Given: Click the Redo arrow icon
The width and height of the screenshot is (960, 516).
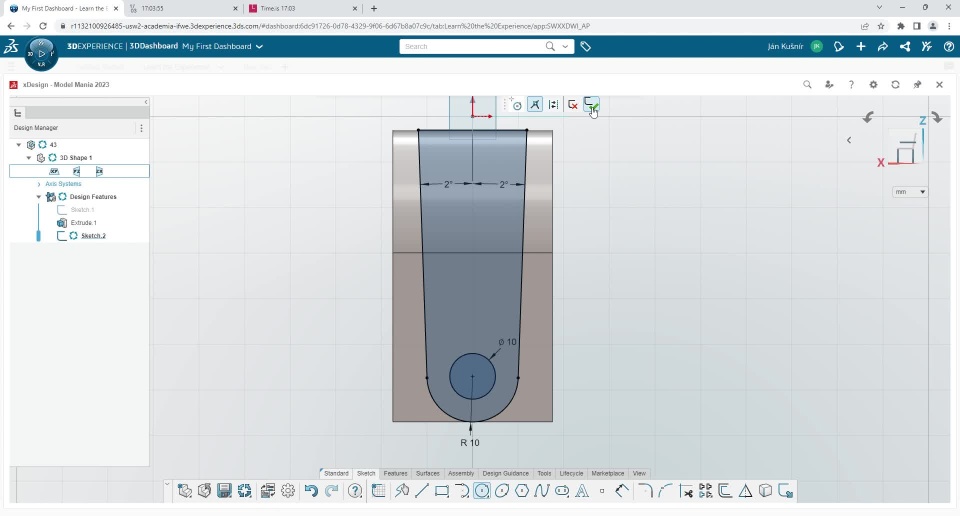Looking at the screenshot, I should pyautogui.click(x=331, y=491).
